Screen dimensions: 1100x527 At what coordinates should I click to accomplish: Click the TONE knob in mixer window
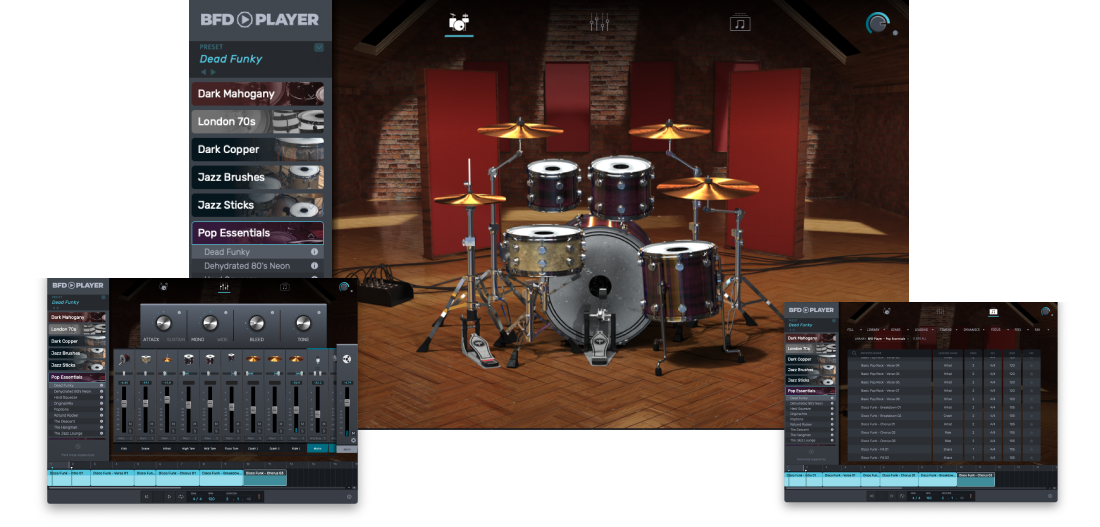click(304, 323)
